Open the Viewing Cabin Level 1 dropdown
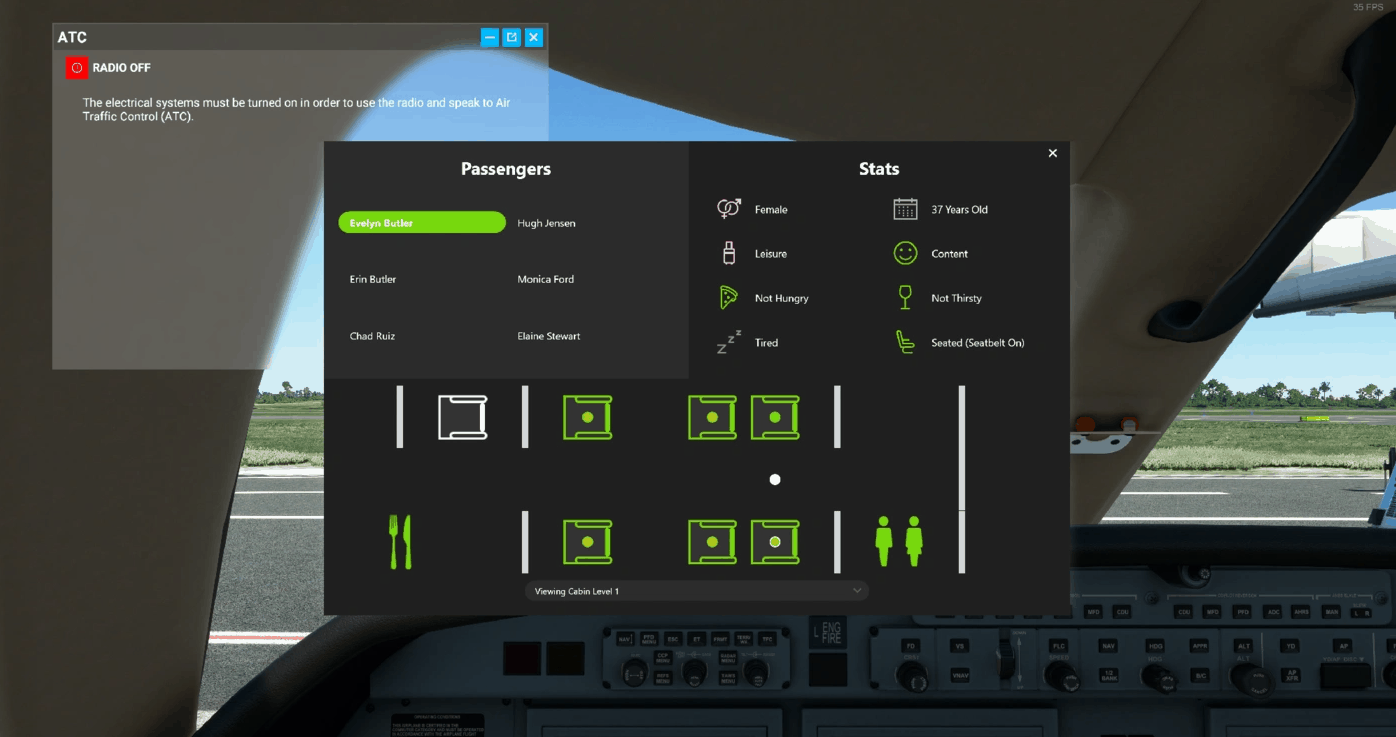This screenshot has height=737, width=1396. 696,591
